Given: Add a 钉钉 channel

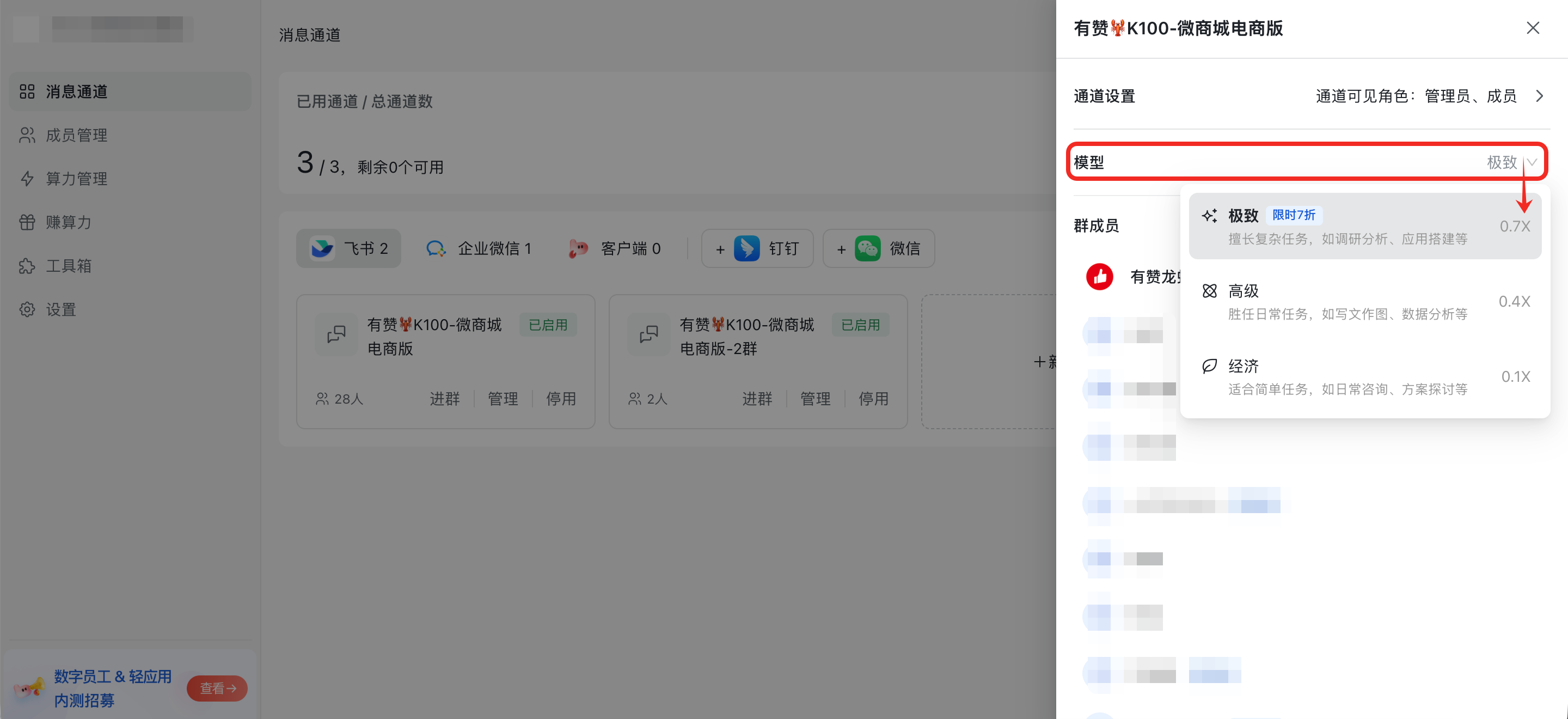Looking at the screenshot, I should [757, 248].
